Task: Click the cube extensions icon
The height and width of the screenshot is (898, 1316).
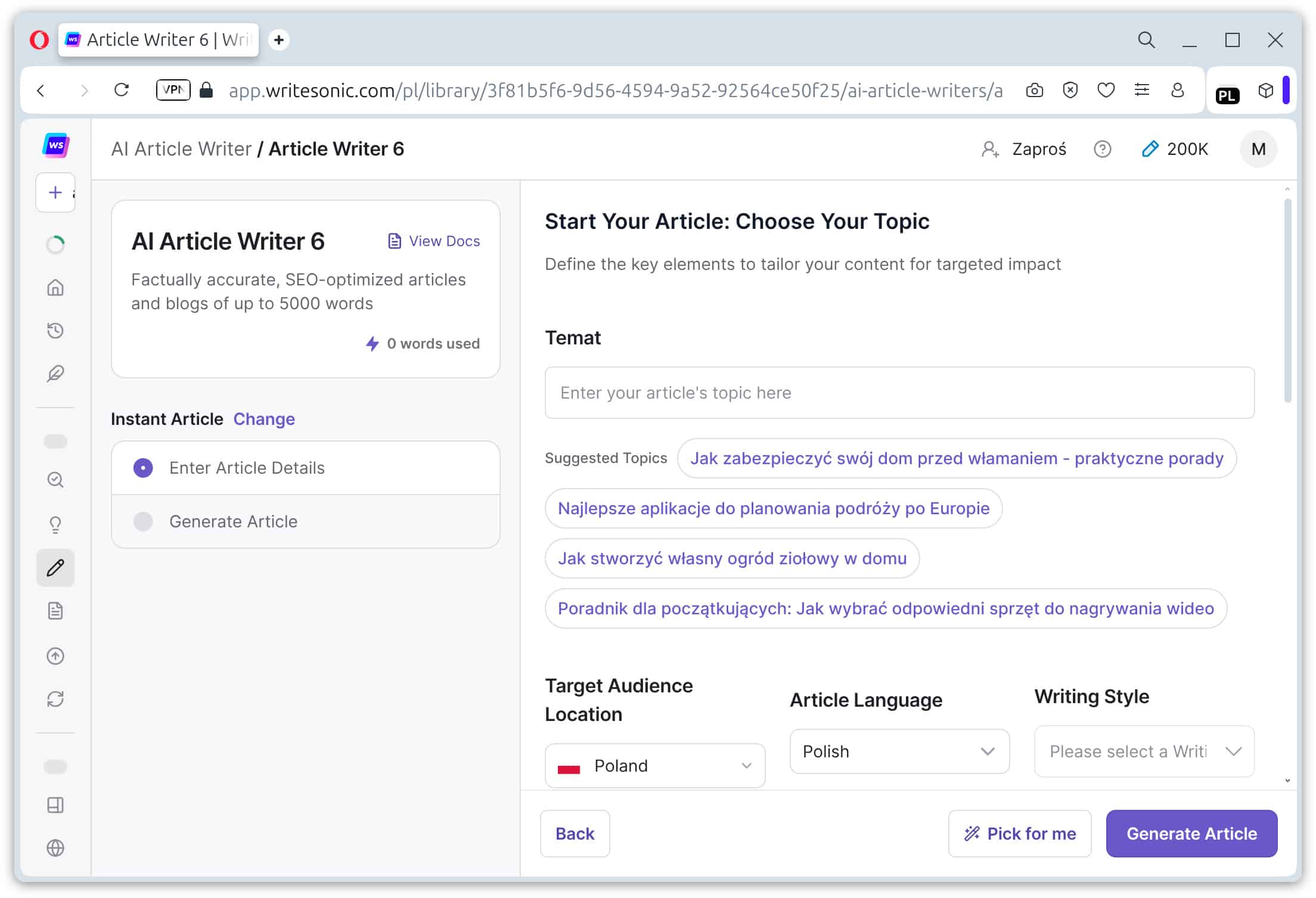Action: click(x=1266, y=91)
